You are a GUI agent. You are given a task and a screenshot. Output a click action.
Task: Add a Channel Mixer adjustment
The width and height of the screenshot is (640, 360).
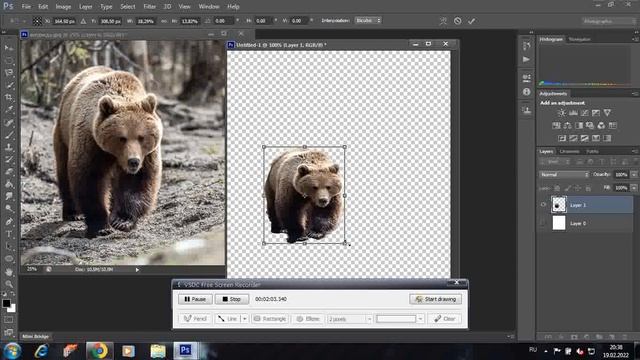(601, 125)
